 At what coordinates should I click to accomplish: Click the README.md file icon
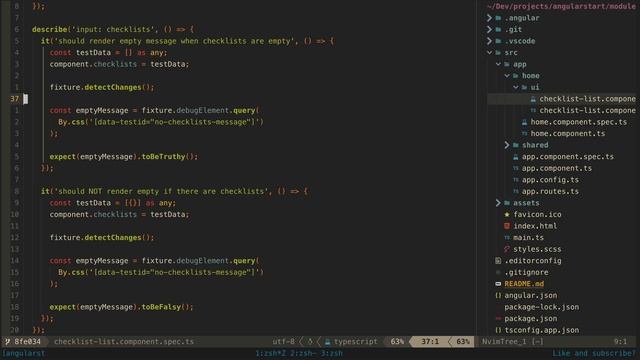point(498,284)
